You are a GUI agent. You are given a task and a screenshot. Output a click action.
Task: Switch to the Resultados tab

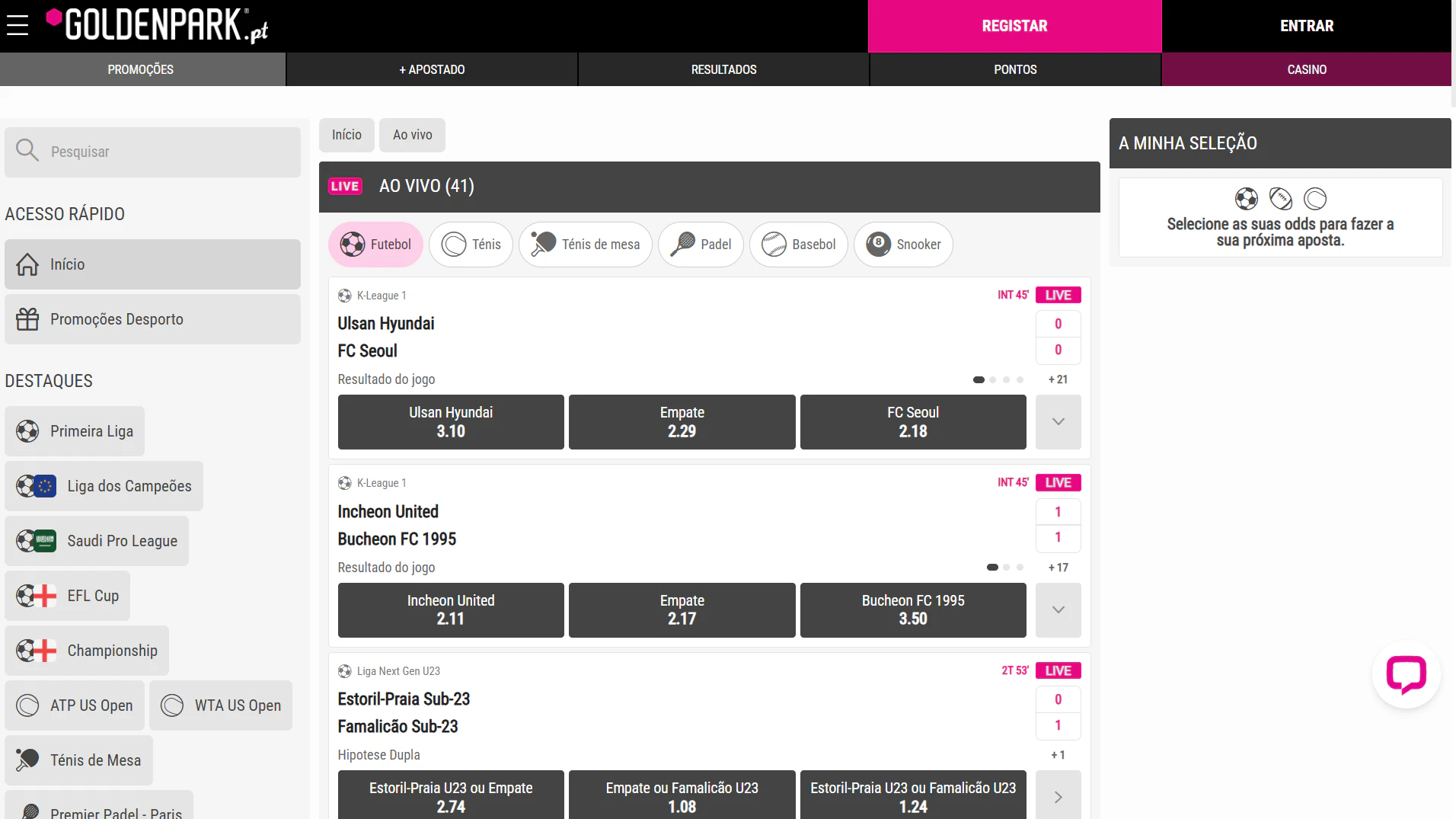click(723, 69)
